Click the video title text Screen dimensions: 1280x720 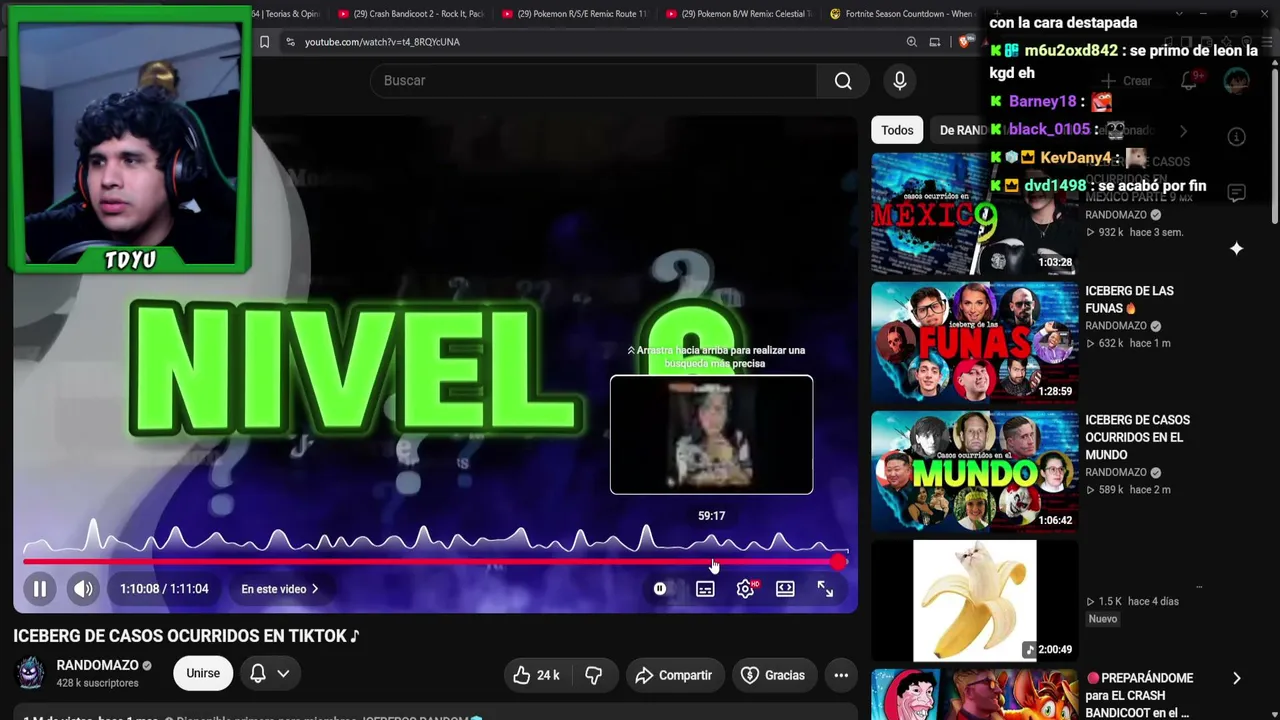(x=186, y=636)
